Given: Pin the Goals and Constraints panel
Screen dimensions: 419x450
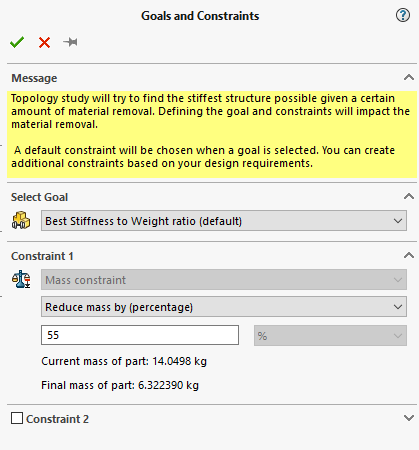Looking at the screenshot, I should click(70, 42).
